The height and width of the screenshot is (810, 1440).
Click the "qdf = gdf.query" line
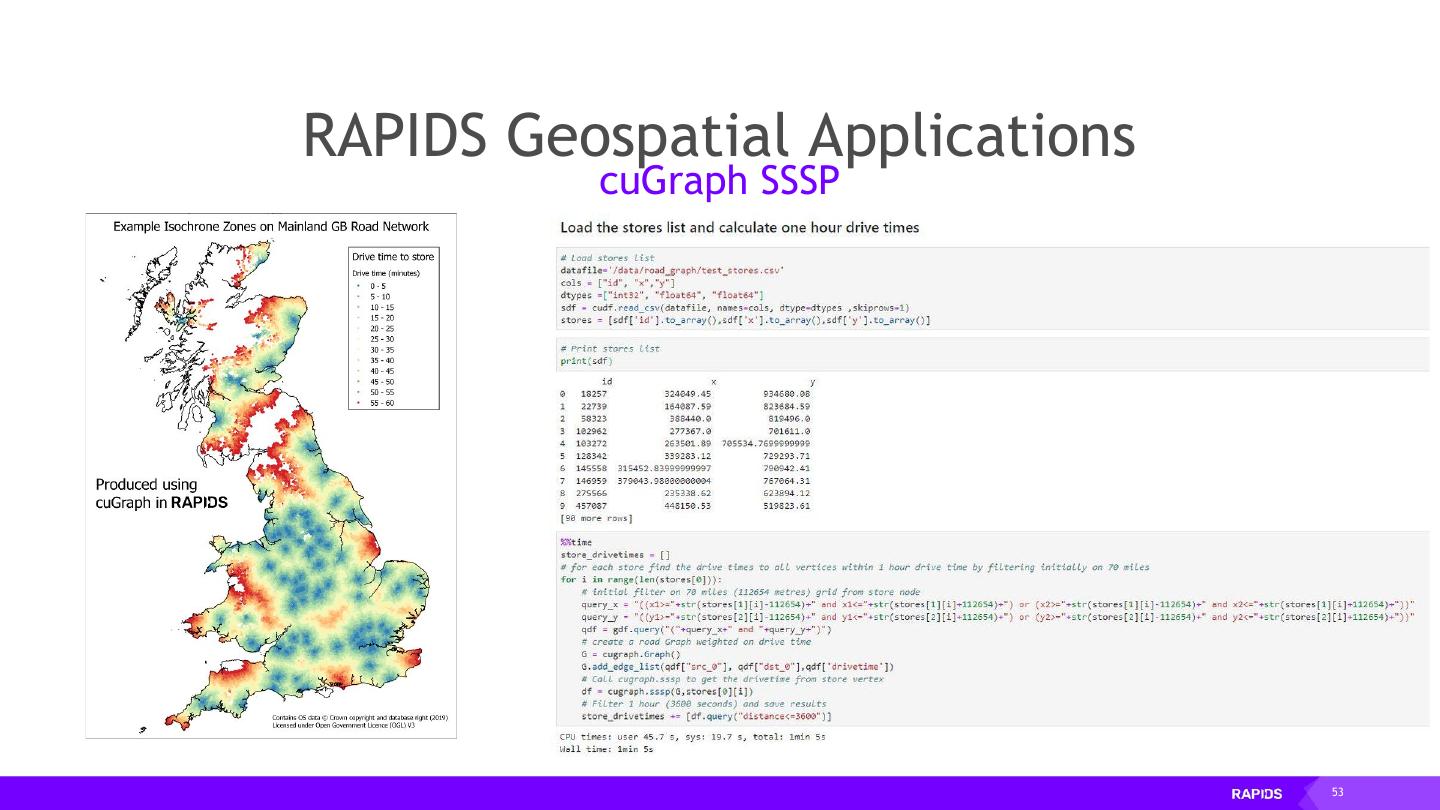(x=706, y=630)
